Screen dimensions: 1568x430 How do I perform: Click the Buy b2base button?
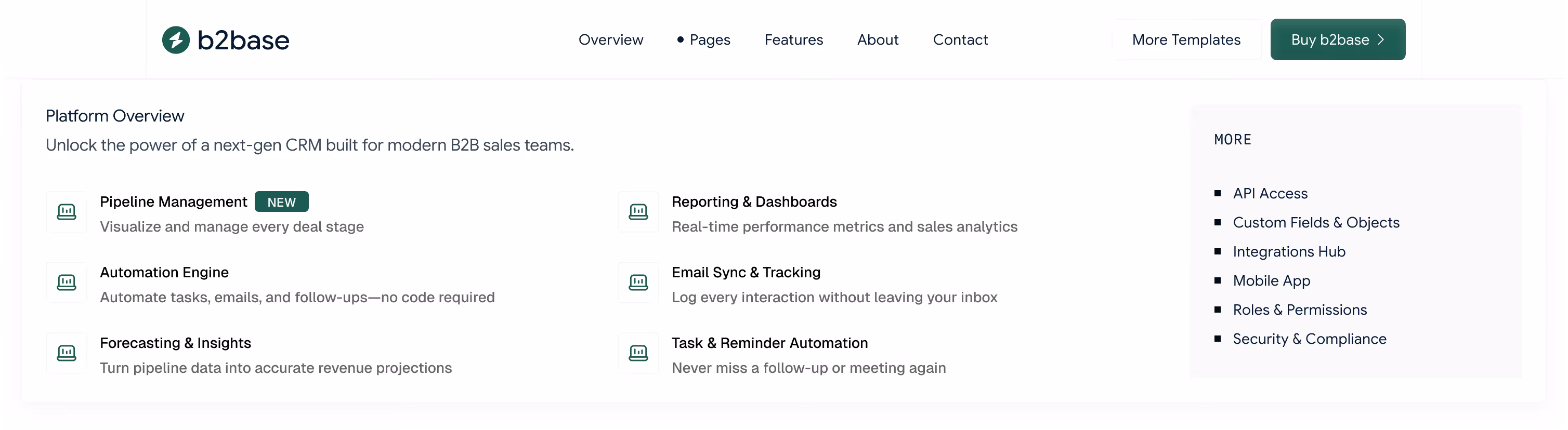point(1337,39)
